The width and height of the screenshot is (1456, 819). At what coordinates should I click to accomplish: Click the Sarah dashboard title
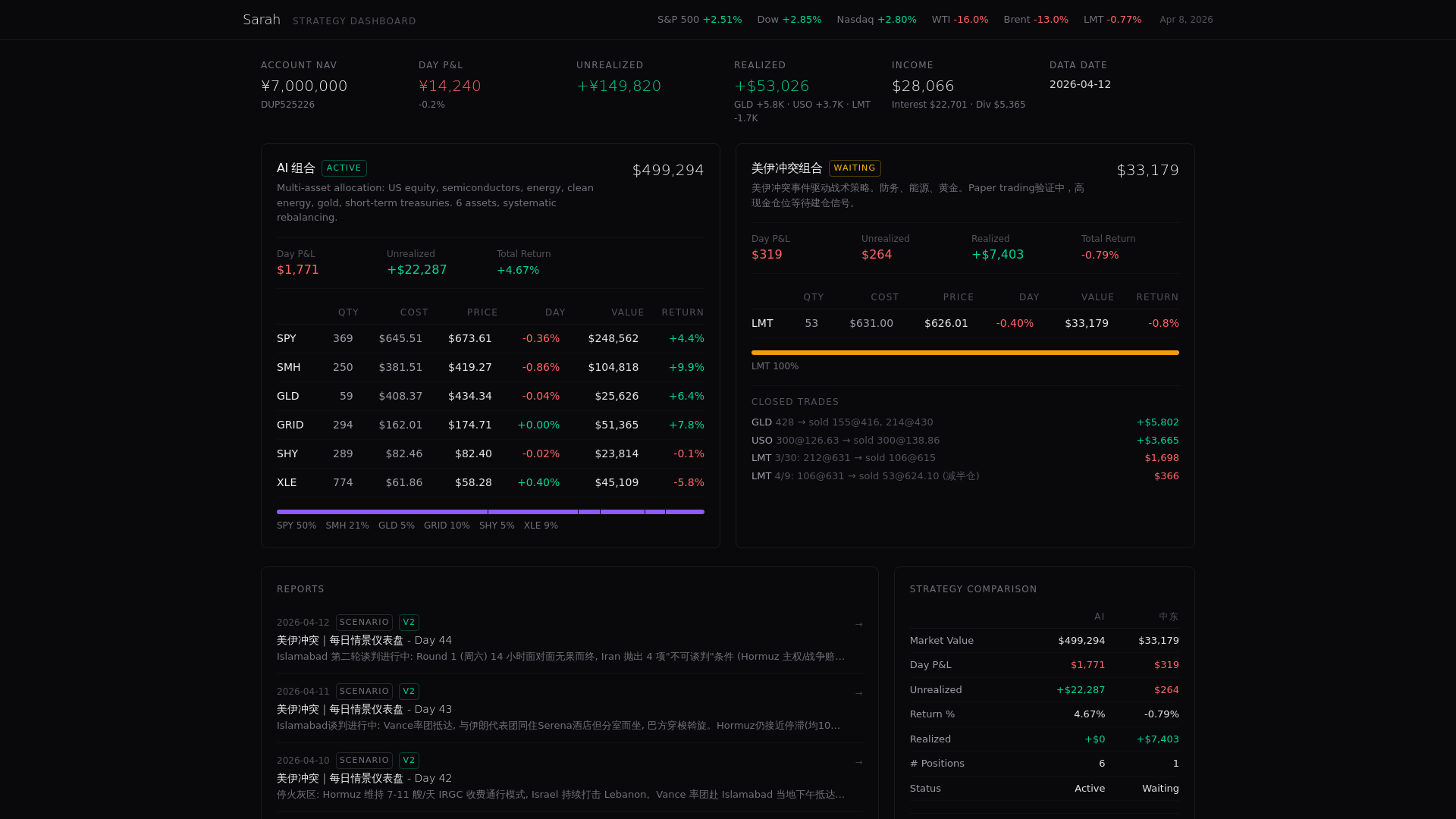click(x=262, y=20)
